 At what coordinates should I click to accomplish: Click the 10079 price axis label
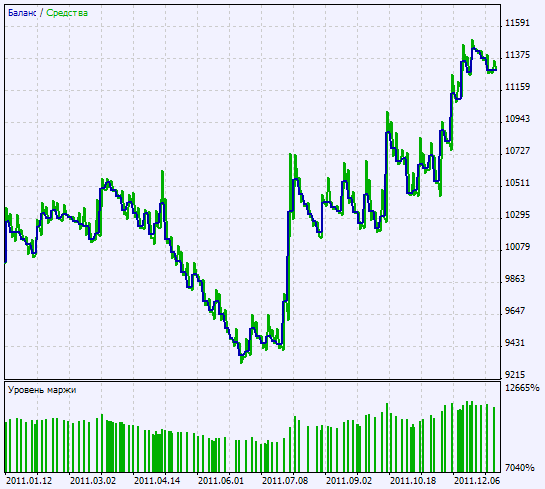point(517,247)
